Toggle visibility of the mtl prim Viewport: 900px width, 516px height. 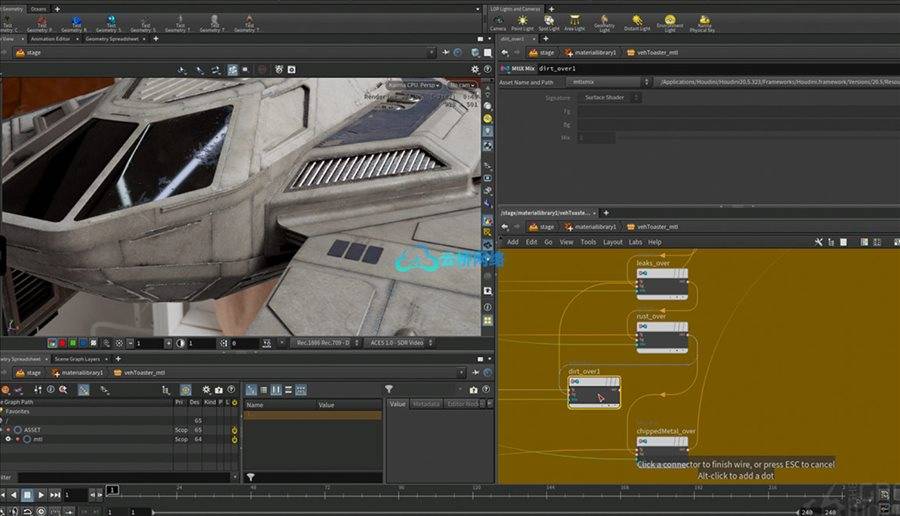9,439
